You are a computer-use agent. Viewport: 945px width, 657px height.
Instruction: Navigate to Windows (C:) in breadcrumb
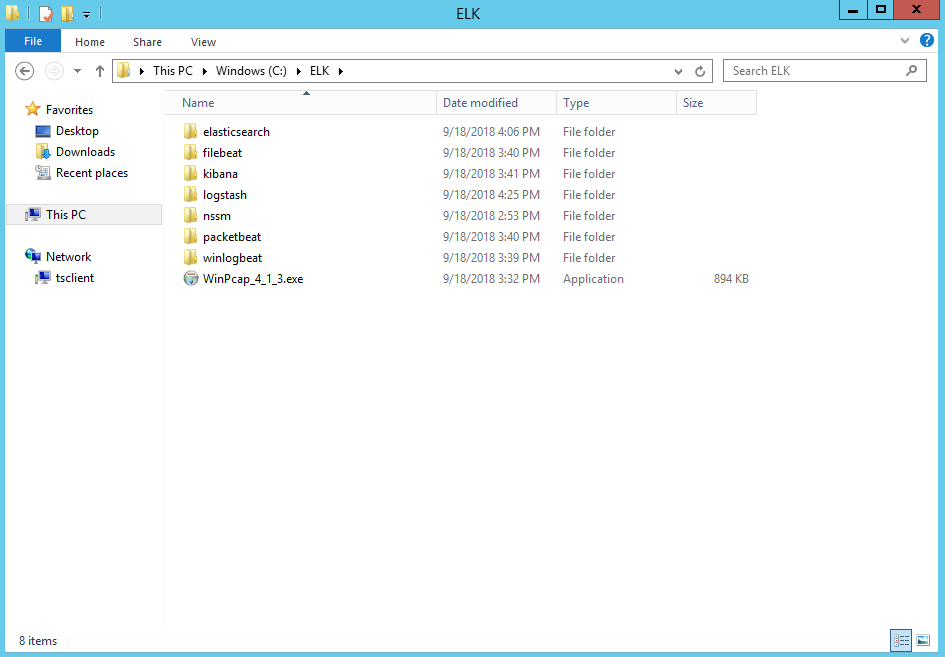pos(251,71)
